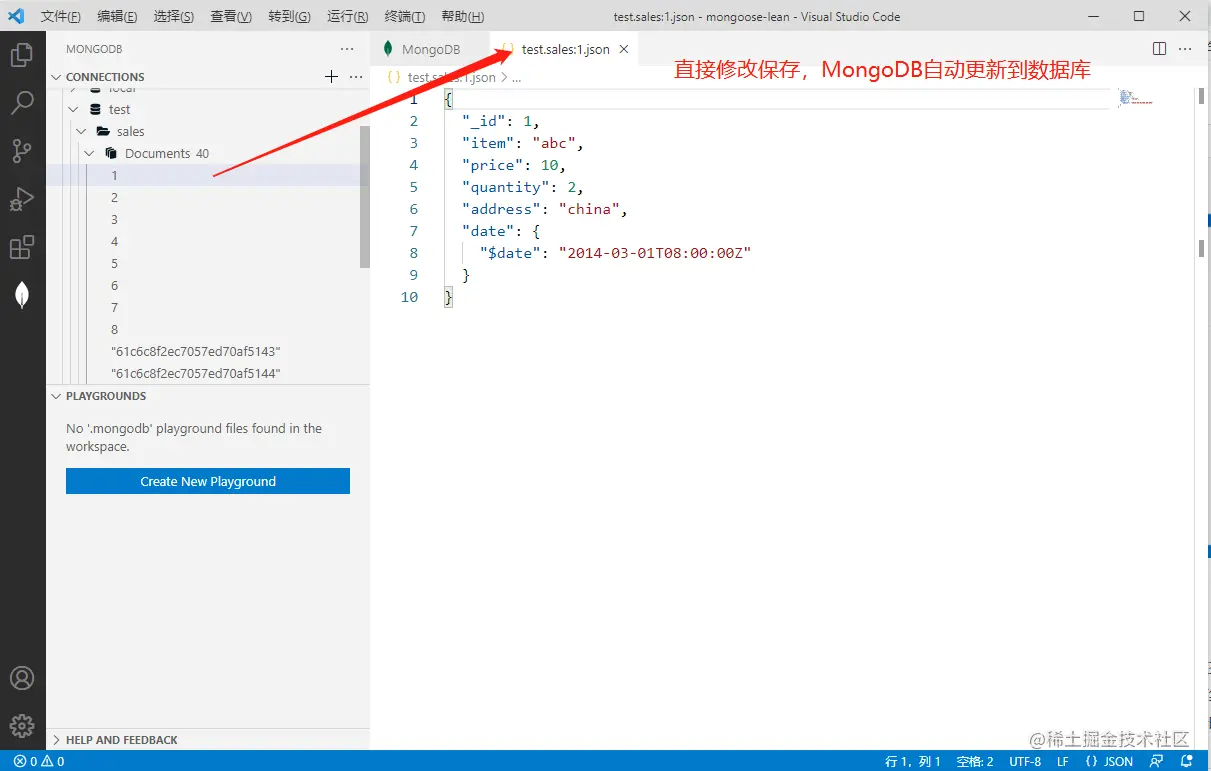The width and height of the screenshot is (1211, 771).
Task: Open Run and Debug view
Action: pos(22,198)
